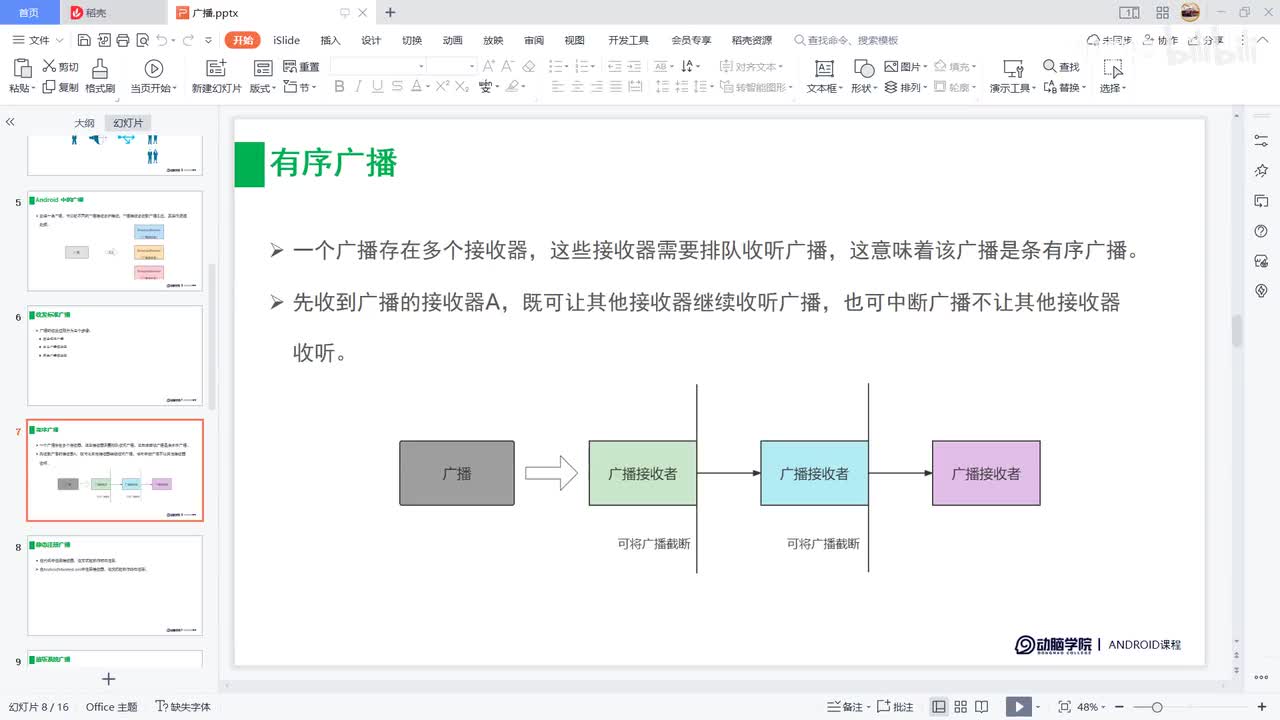Click Missing Fonts (缺失字体) in status bar
The image size is (1280, 720).
(183, 707)
